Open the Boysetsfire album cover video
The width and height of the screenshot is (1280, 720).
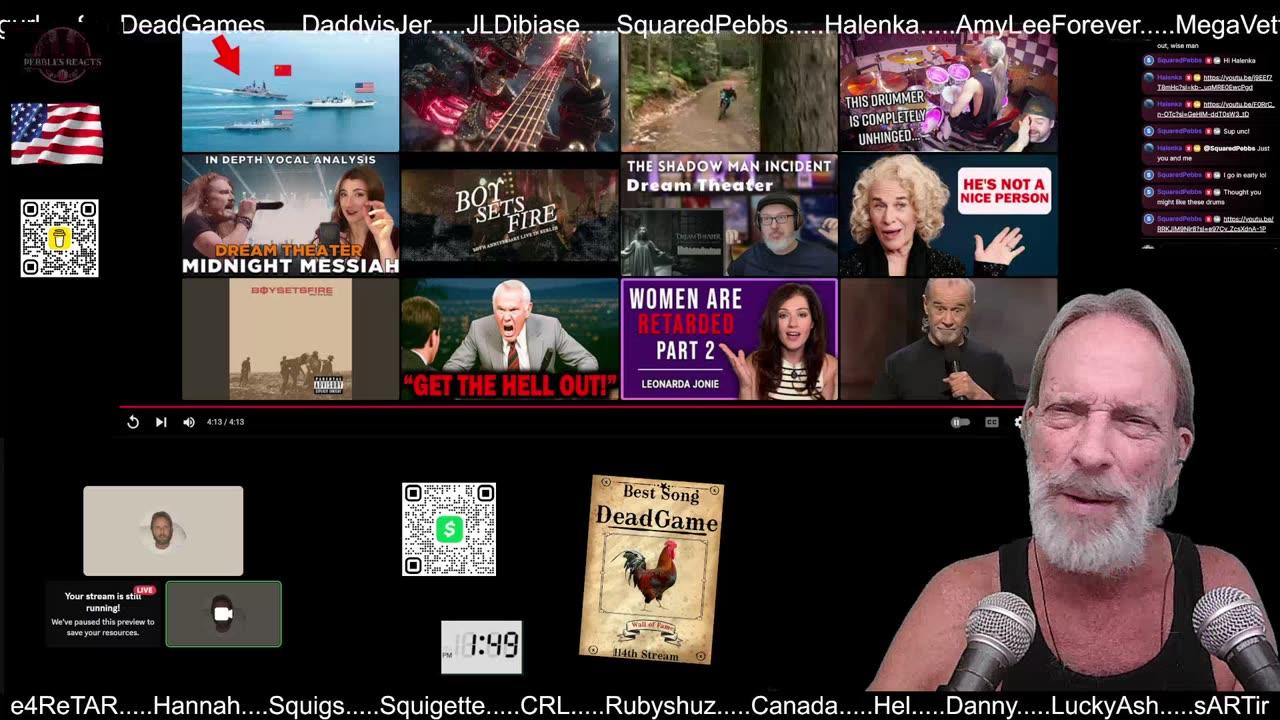(x=290, y=339)
